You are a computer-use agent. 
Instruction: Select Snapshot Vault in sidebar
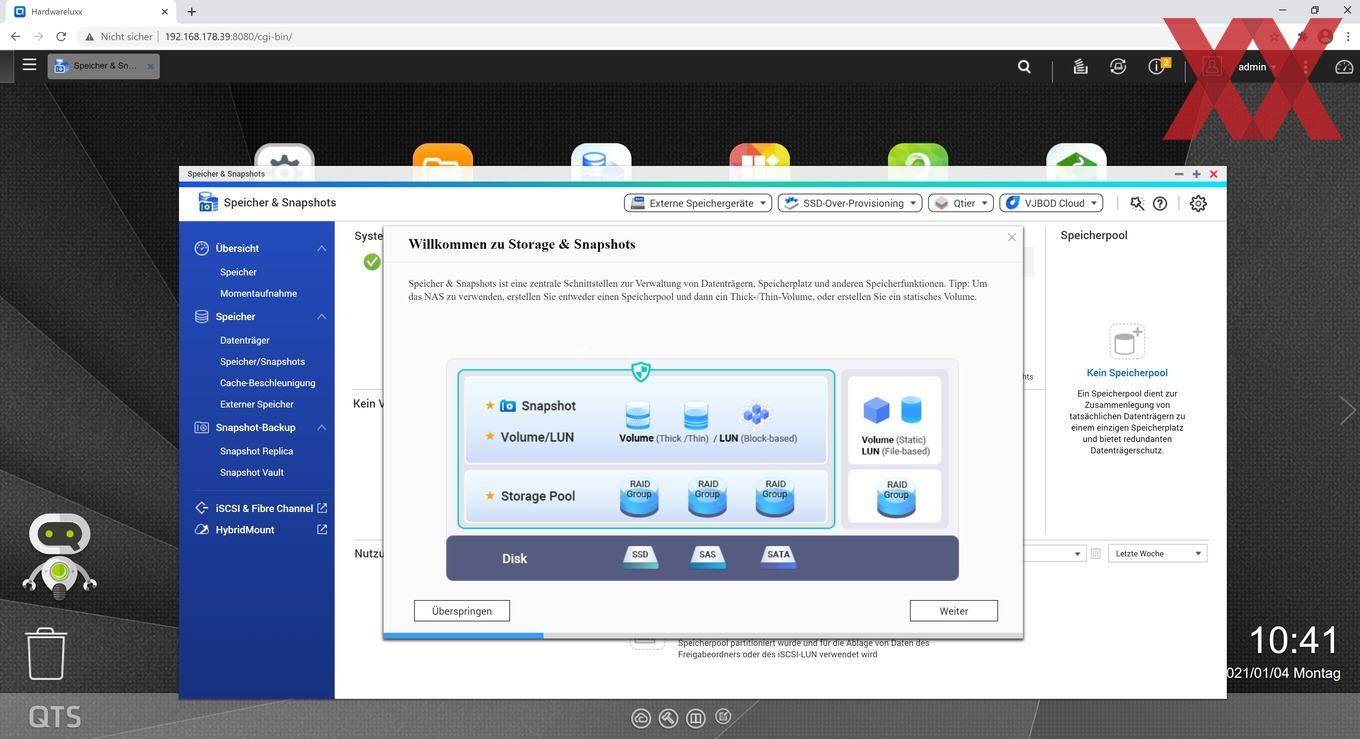(252, 472)
